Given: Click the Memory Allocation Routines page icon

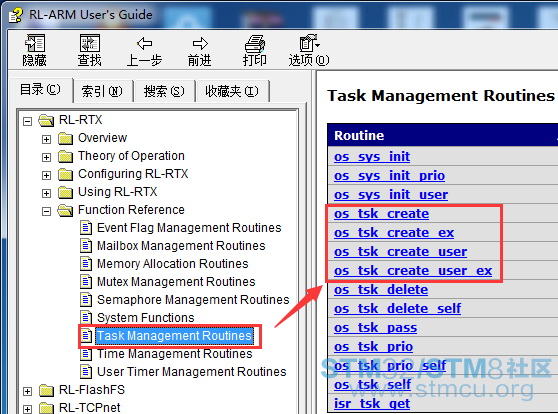Looking at the screenshot, I should [86, 263].
